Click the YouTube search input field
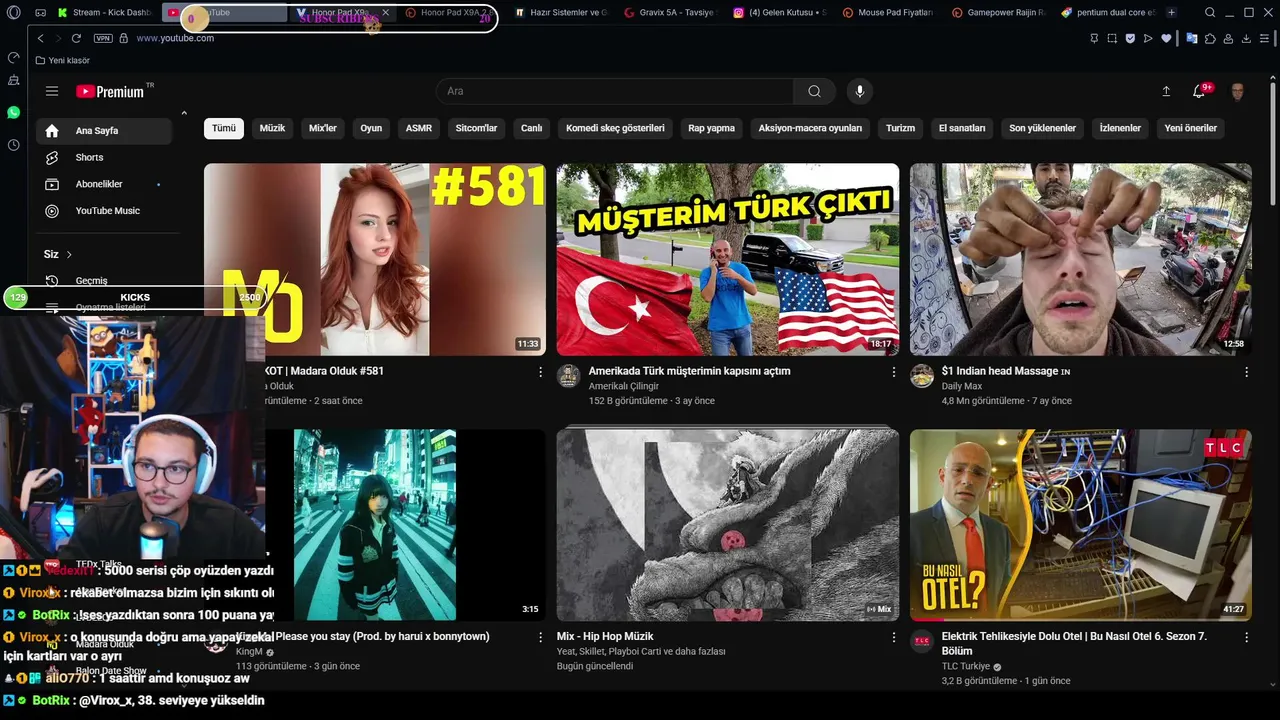This screenshot has width=1280, height=720. coord(615,91)
